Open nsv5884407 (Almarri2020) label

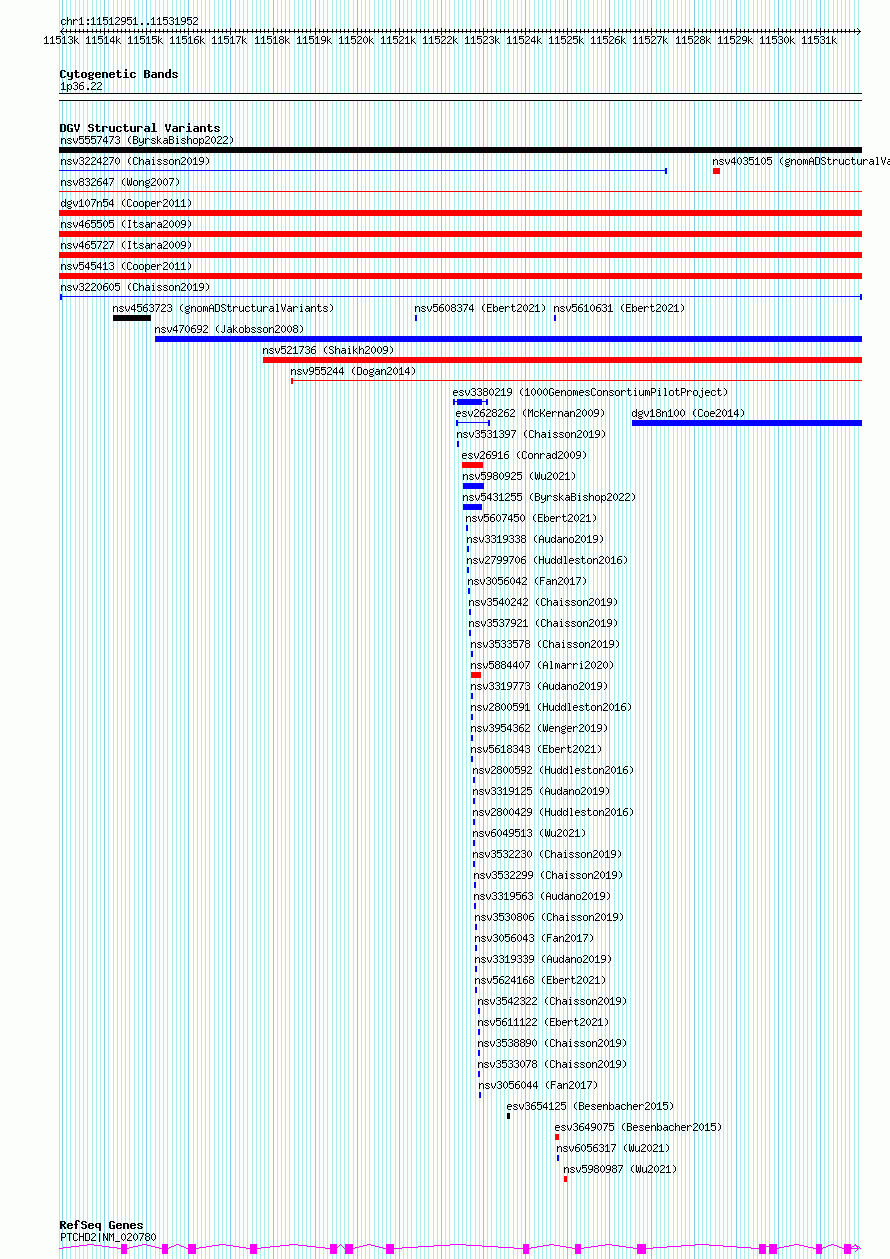coord(542,665)
